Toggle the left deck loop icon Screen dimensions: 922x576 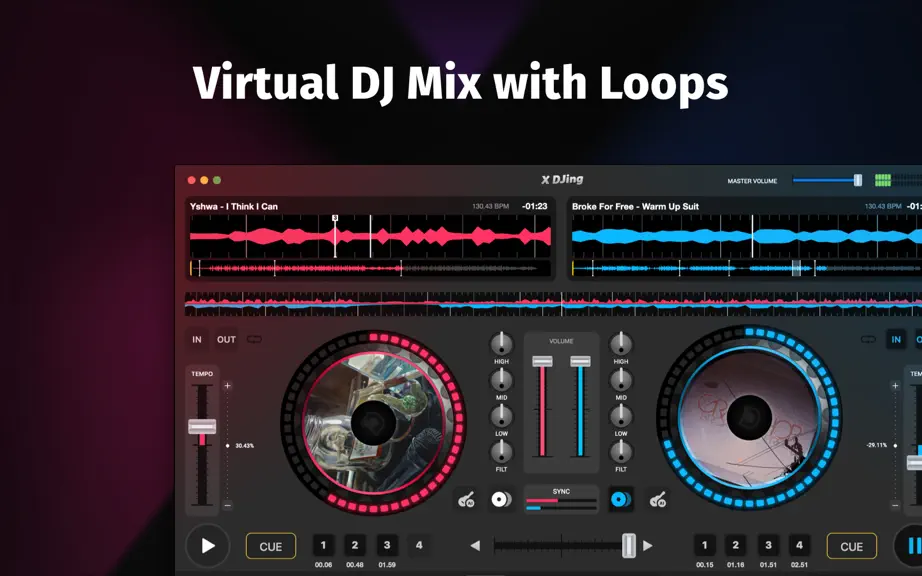[x=254, y=339]
